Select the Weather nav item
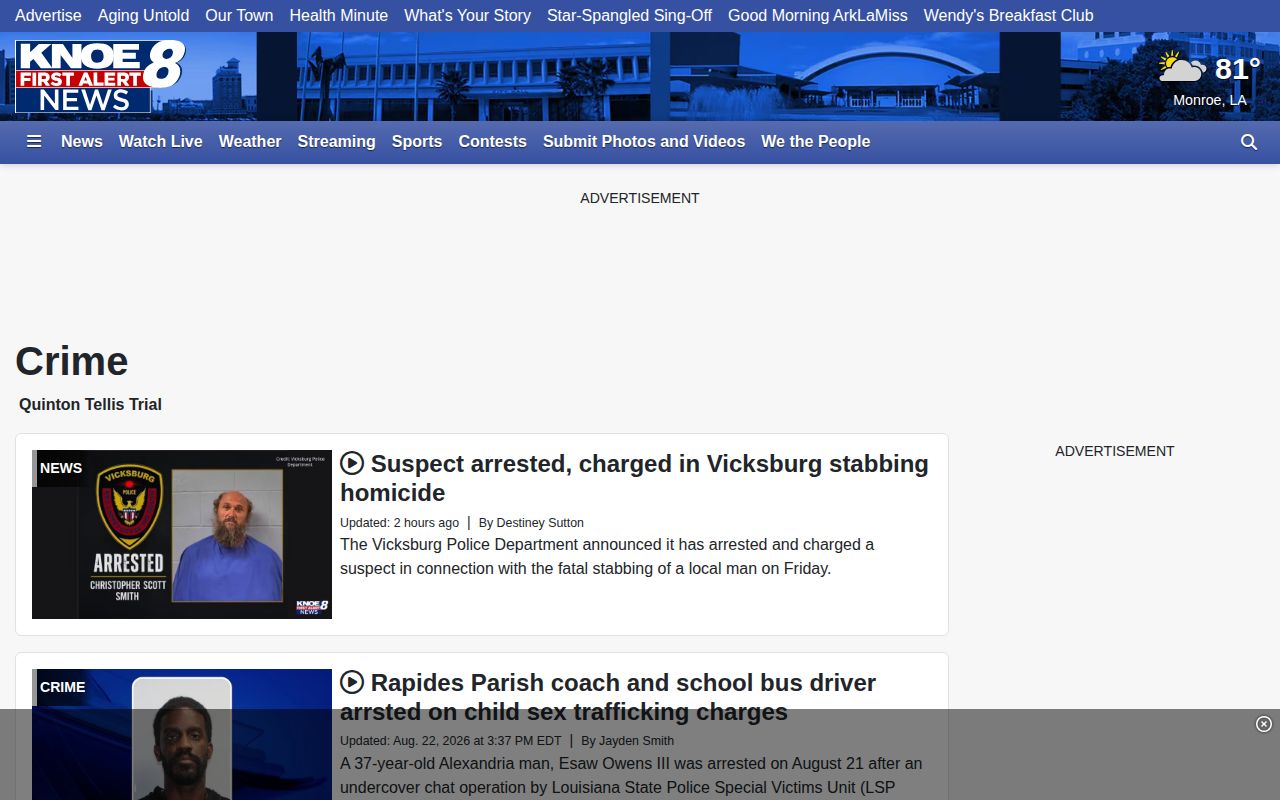 tap(250, 142)
